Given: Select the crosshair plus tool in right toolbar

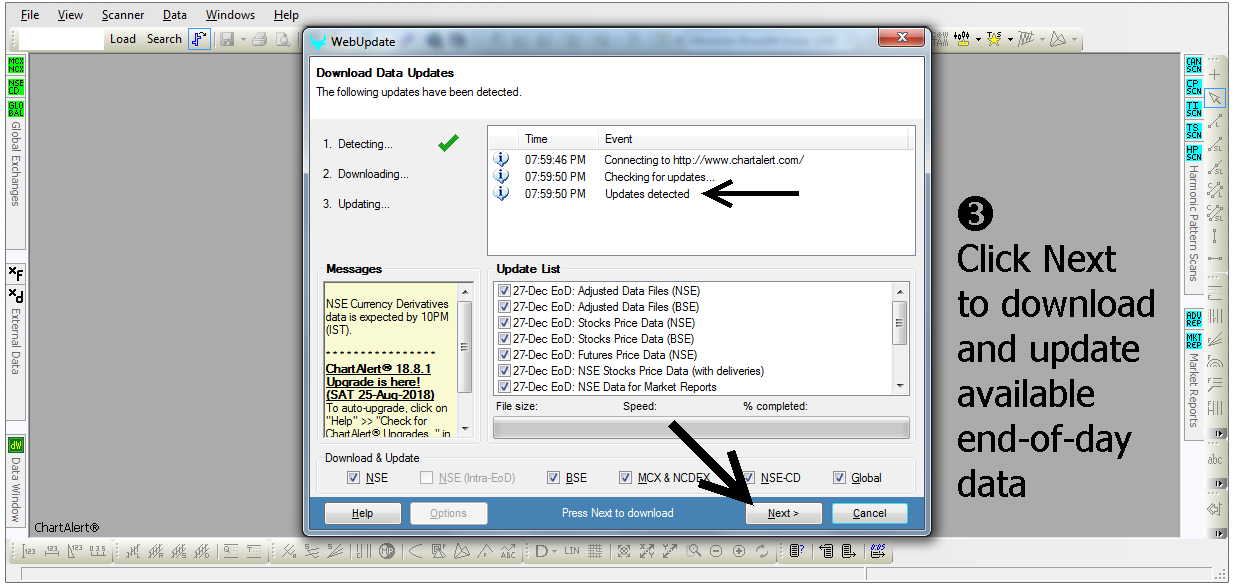Looking at the screenshot, I should (x=1215, y=75).
